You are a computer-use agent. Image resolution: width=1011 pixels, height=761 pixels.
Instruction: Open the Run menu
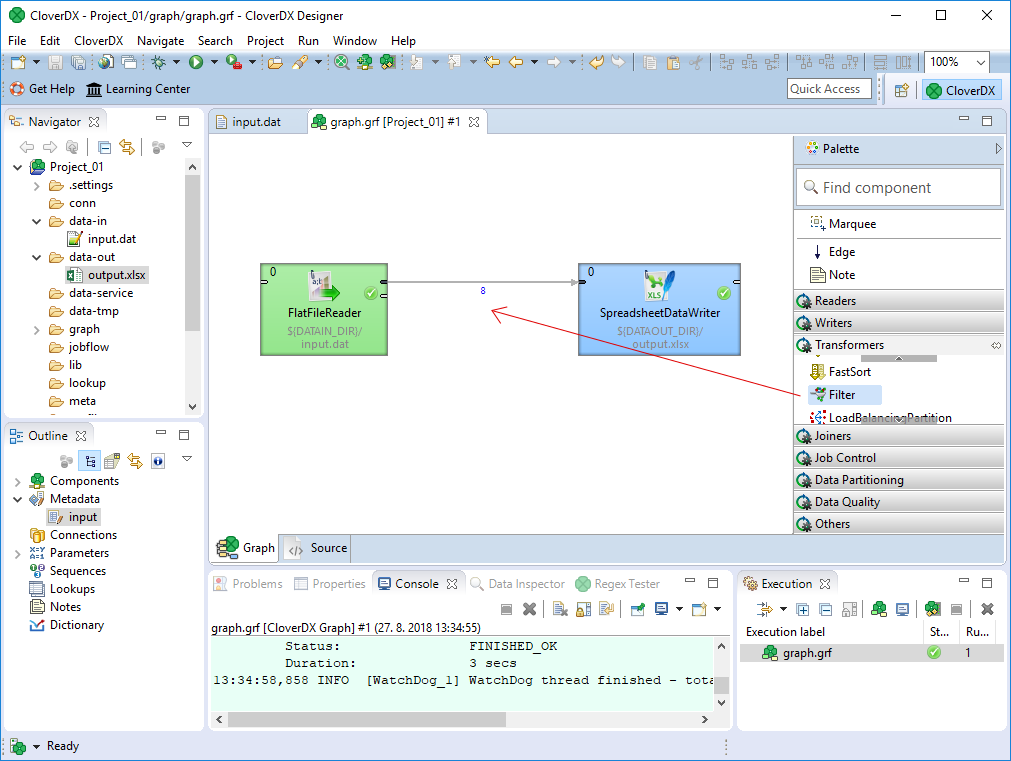click(308, 41)
